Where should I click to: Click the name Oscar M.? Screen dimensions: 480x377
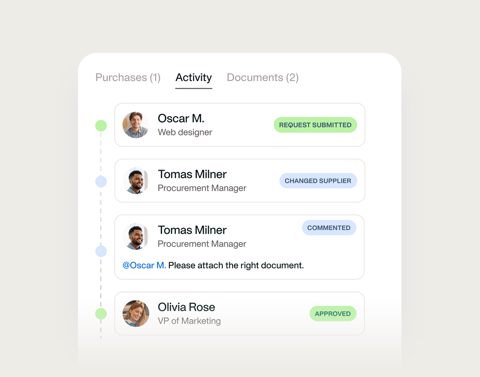[181, 118]
